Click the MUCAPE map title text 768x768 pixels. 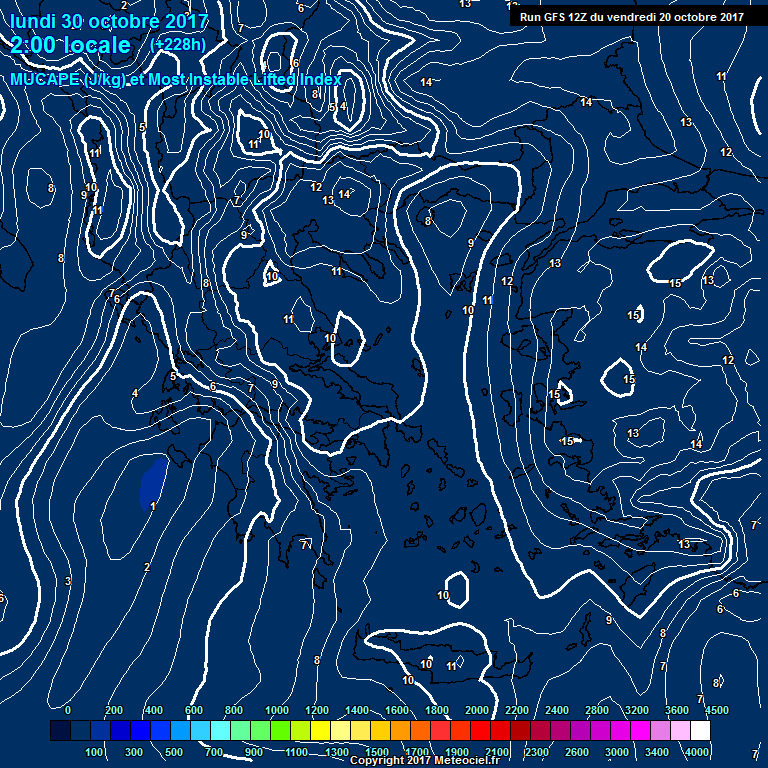point(176,79)
